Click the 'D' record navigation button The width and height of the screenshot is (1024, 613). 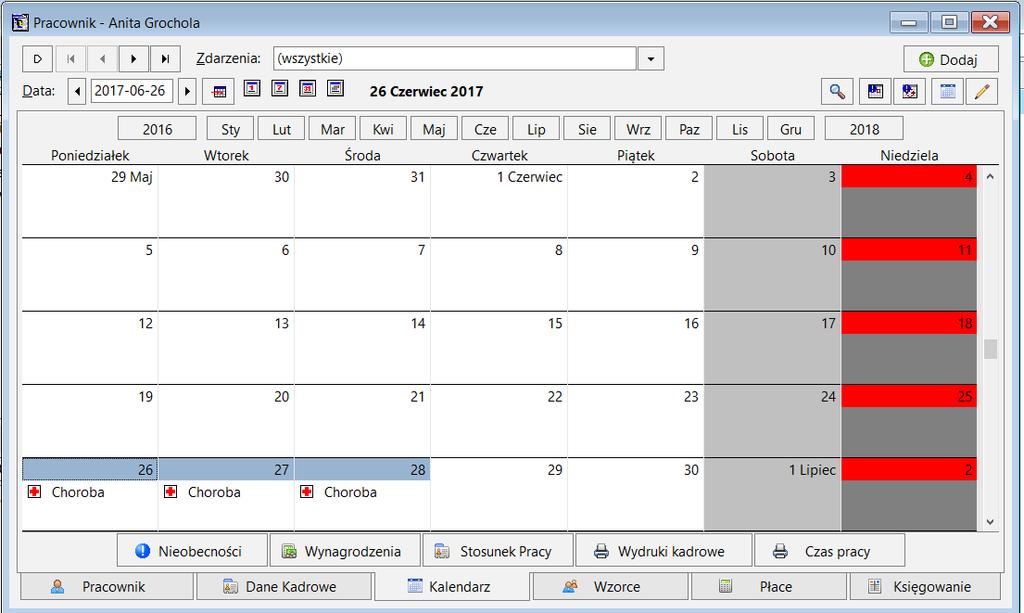(x=37, y=59)
